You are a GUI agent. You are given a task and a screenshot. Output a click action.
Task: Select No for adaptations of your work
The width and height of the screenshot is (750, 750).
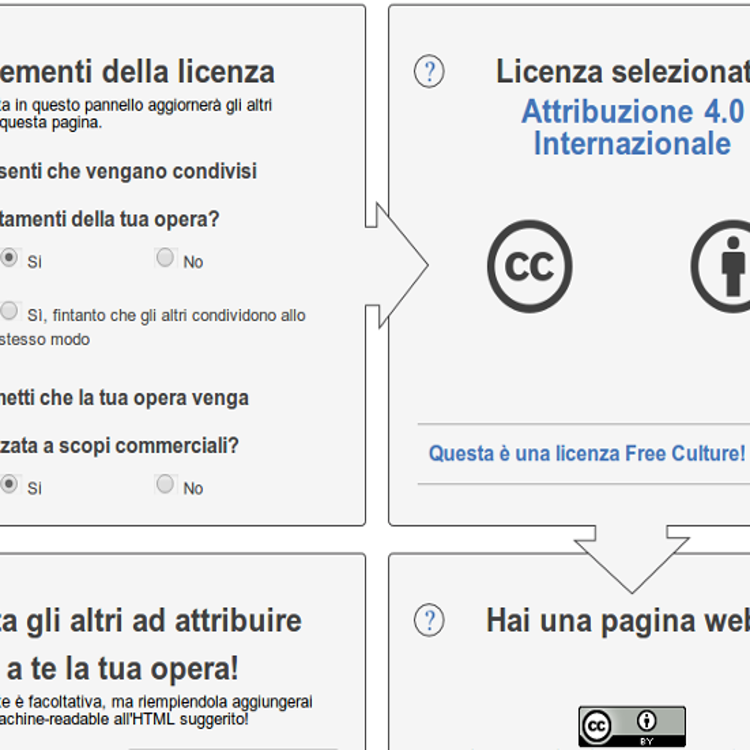pos(165,258)
